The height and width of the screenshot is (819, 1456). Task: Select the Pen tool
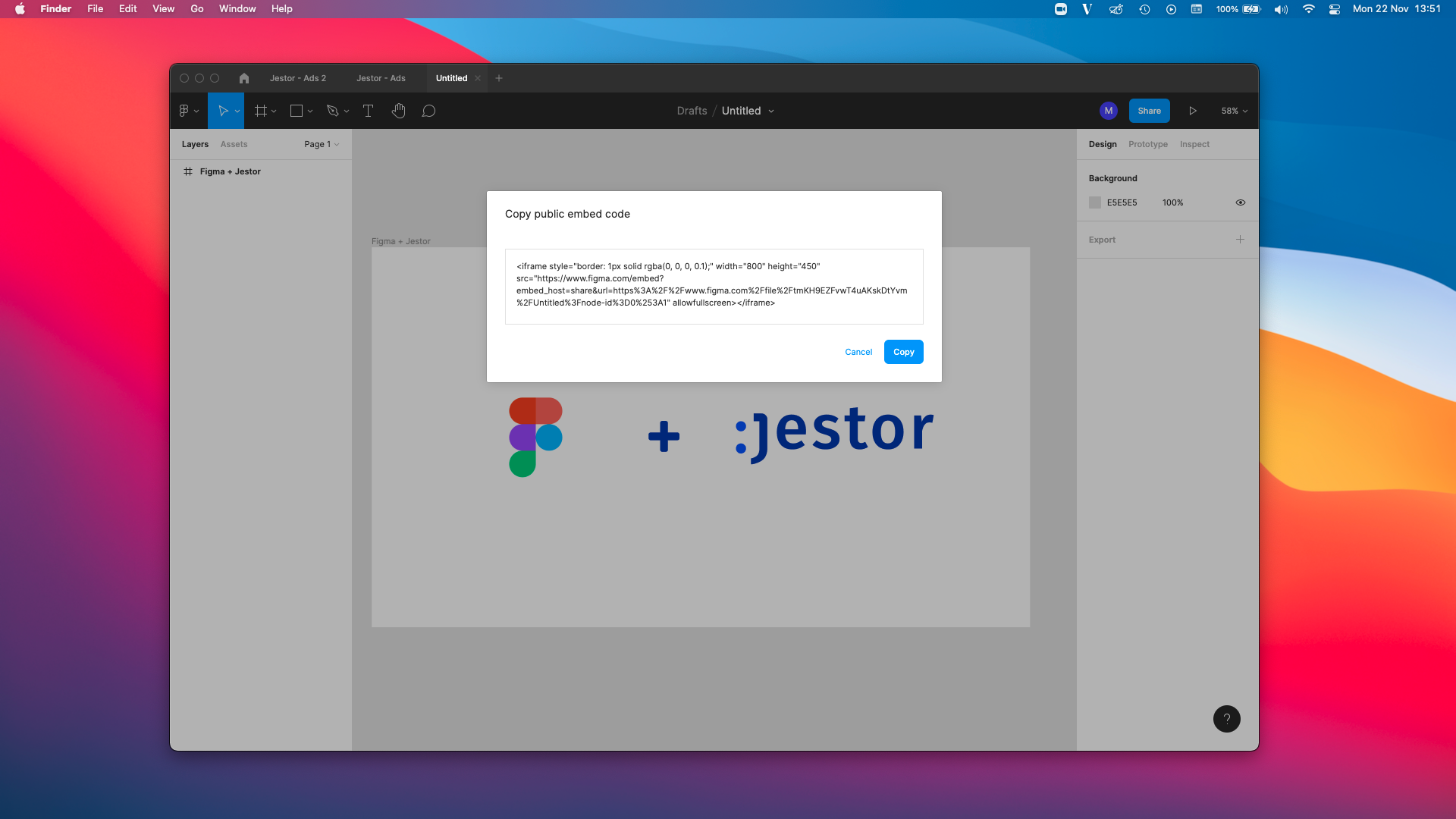(332, 111)
